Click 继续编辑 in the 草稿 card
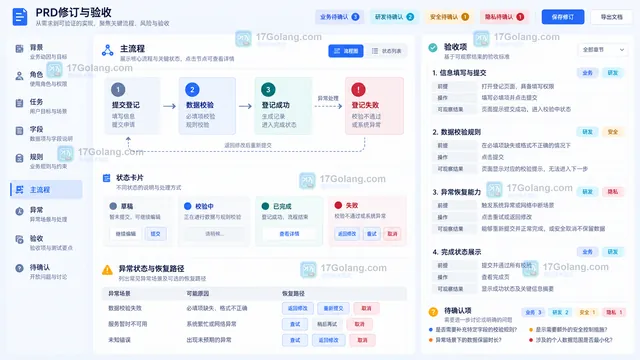 pos(126,234)
